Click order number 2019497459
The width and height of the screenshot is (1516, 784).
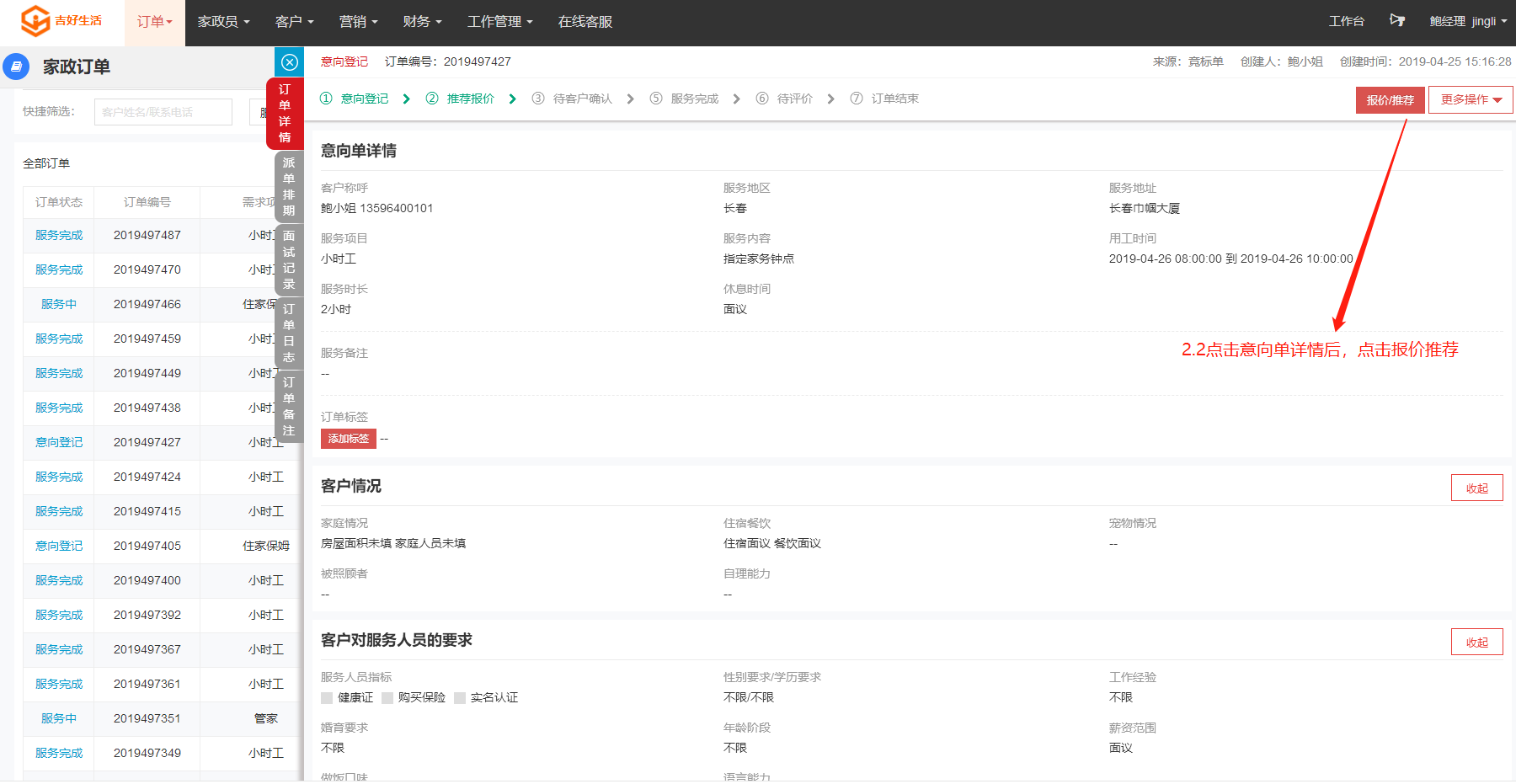tap(147, 339)
